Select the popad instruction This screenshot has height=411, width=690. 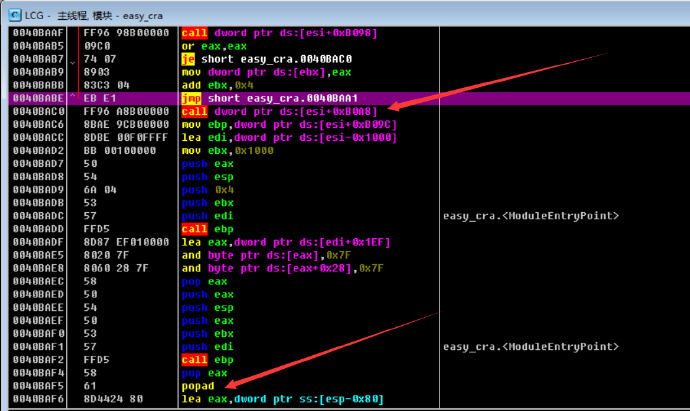point(198,386)
